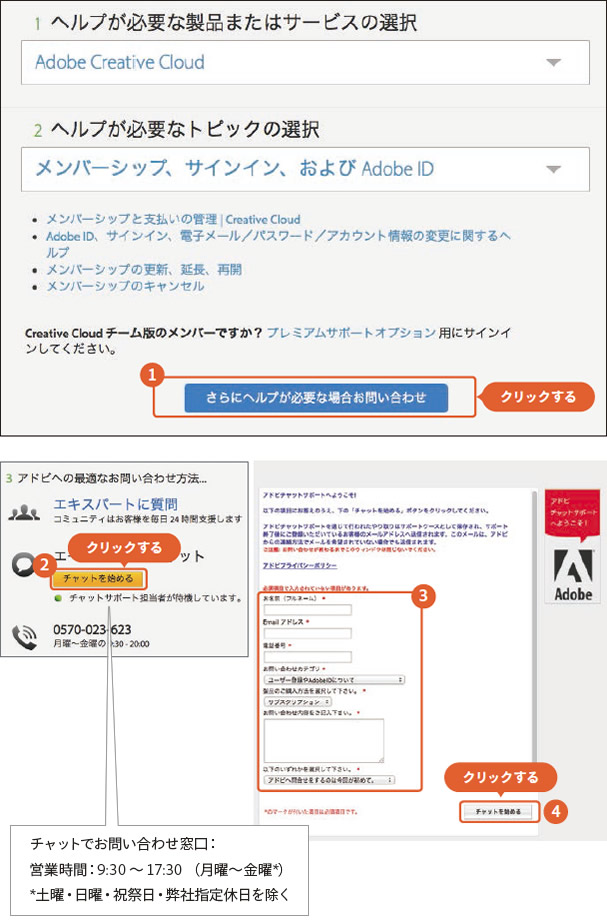Expand the help topic dropdown for membership and sign-in
Viewport: 607px width, 923px height.
[x=305, y=170]
